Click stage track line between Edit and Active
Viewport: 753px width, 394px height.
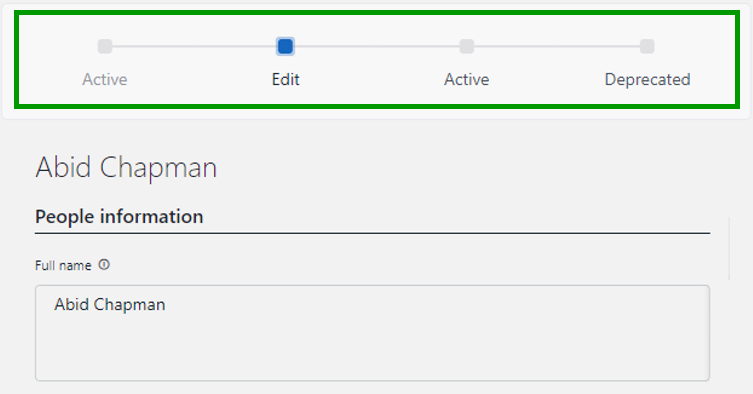coord(376,47)
